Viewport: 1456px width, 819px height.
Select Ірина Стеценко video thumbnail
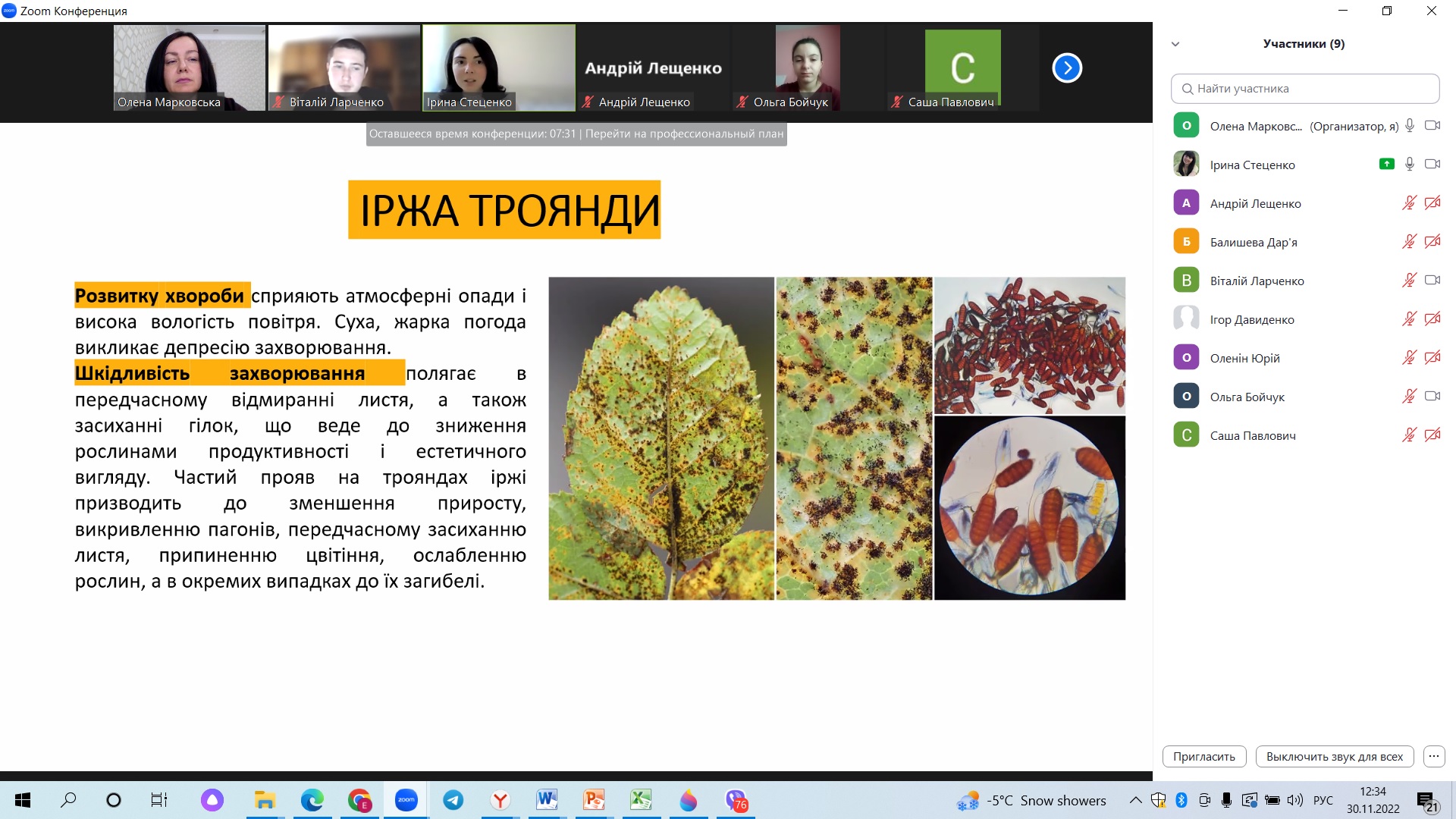(x=499, y=68)
